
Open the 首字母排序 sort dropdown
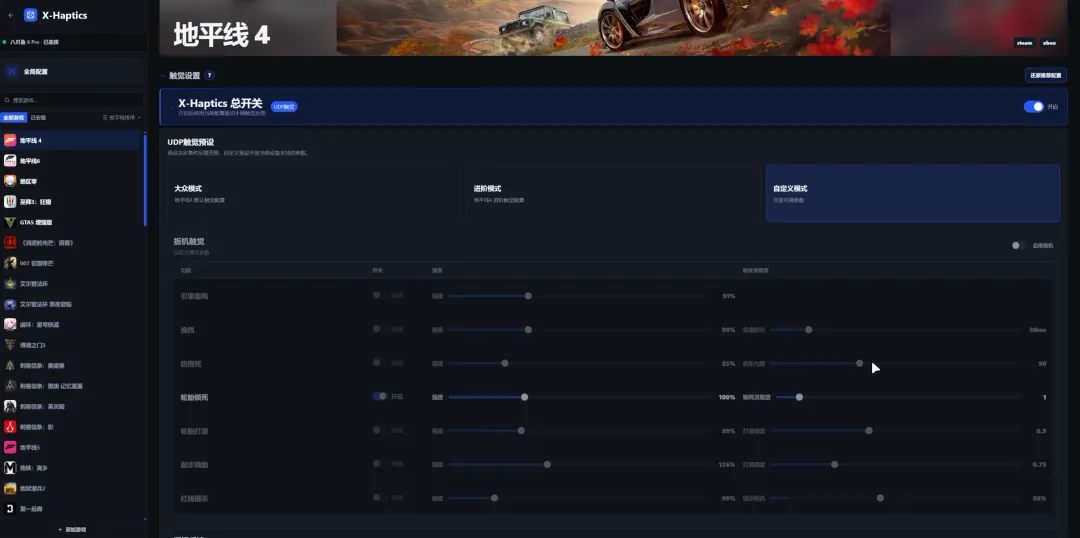122,118
